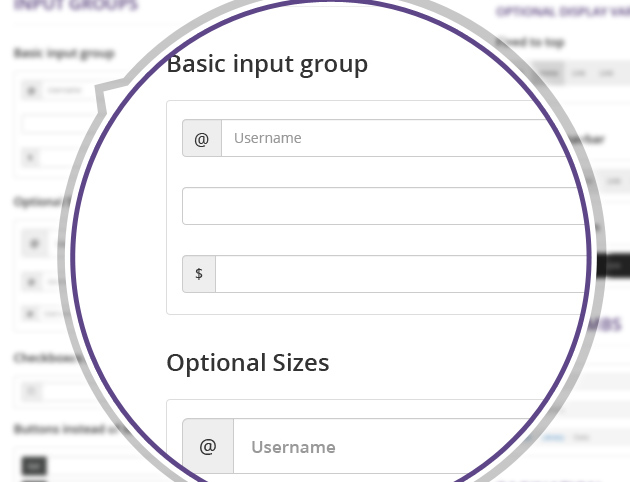The image size is (630, 482).
Task: Click the blurred large @ addon in background Optional sizes
Action: tap(34, 243)
